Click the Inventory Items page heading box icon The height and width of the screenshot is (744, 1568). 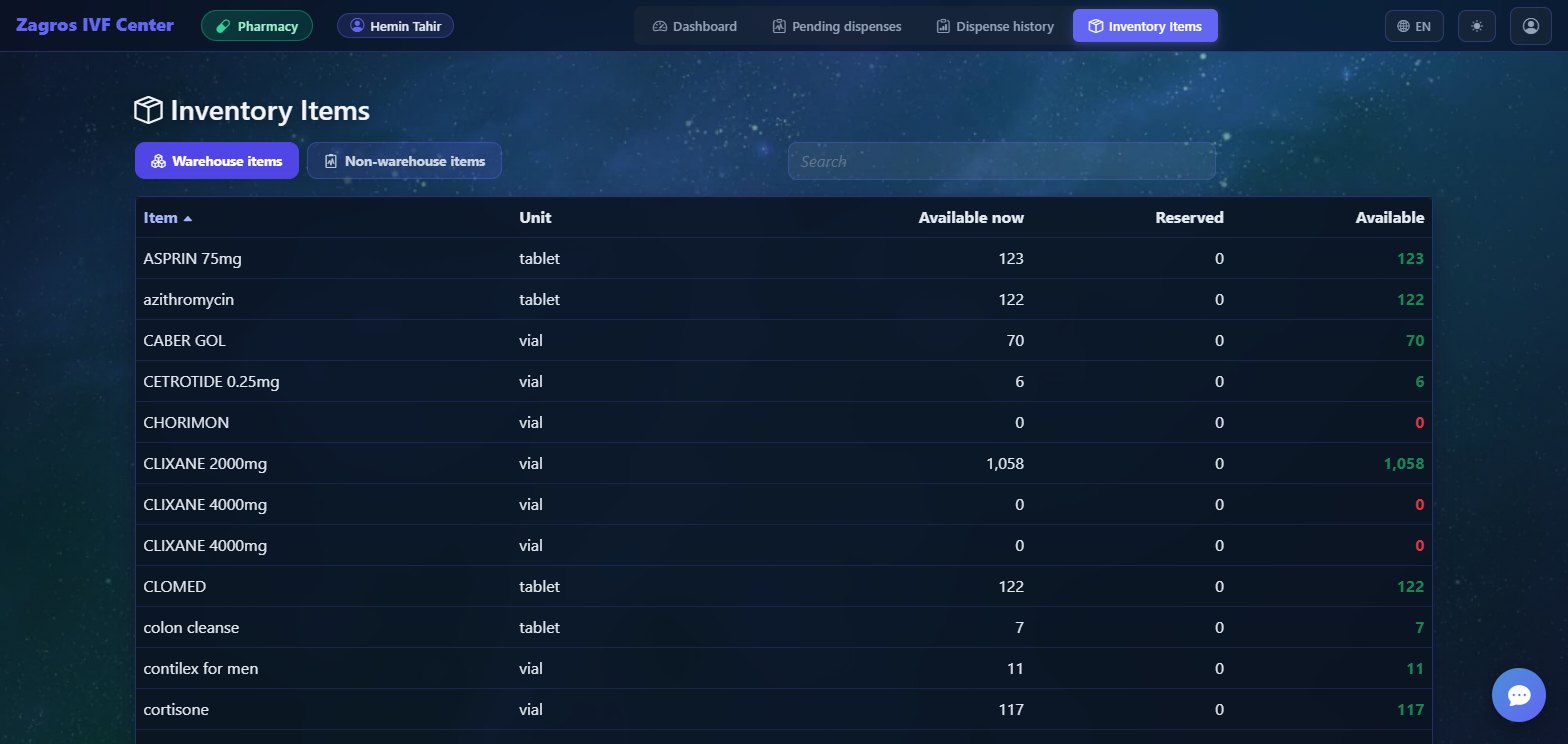pos(148,110)
